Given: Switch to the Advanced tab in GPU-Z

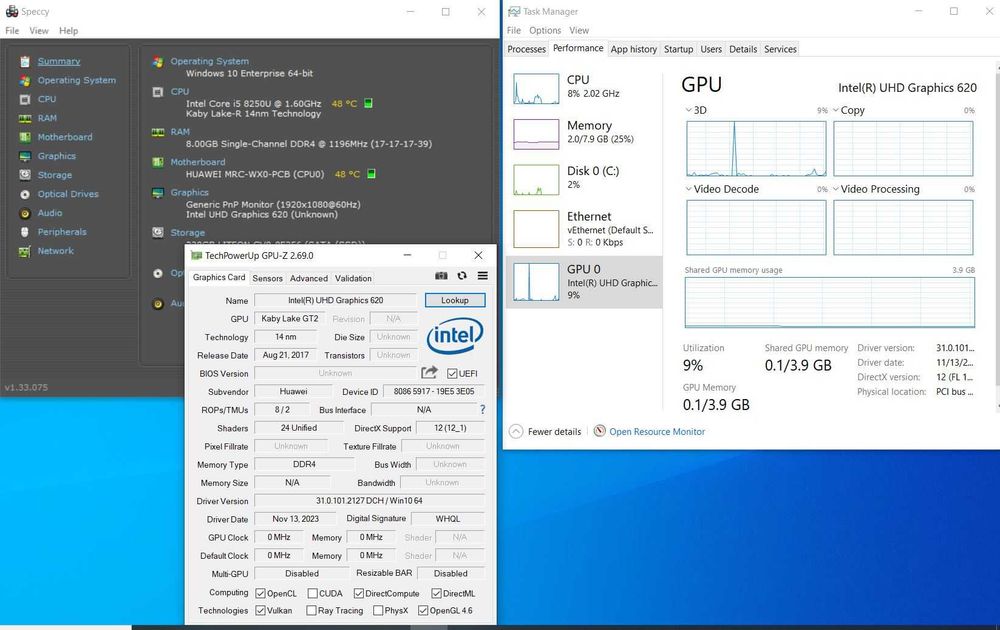Looking at the screenshot, I should 309,279.
